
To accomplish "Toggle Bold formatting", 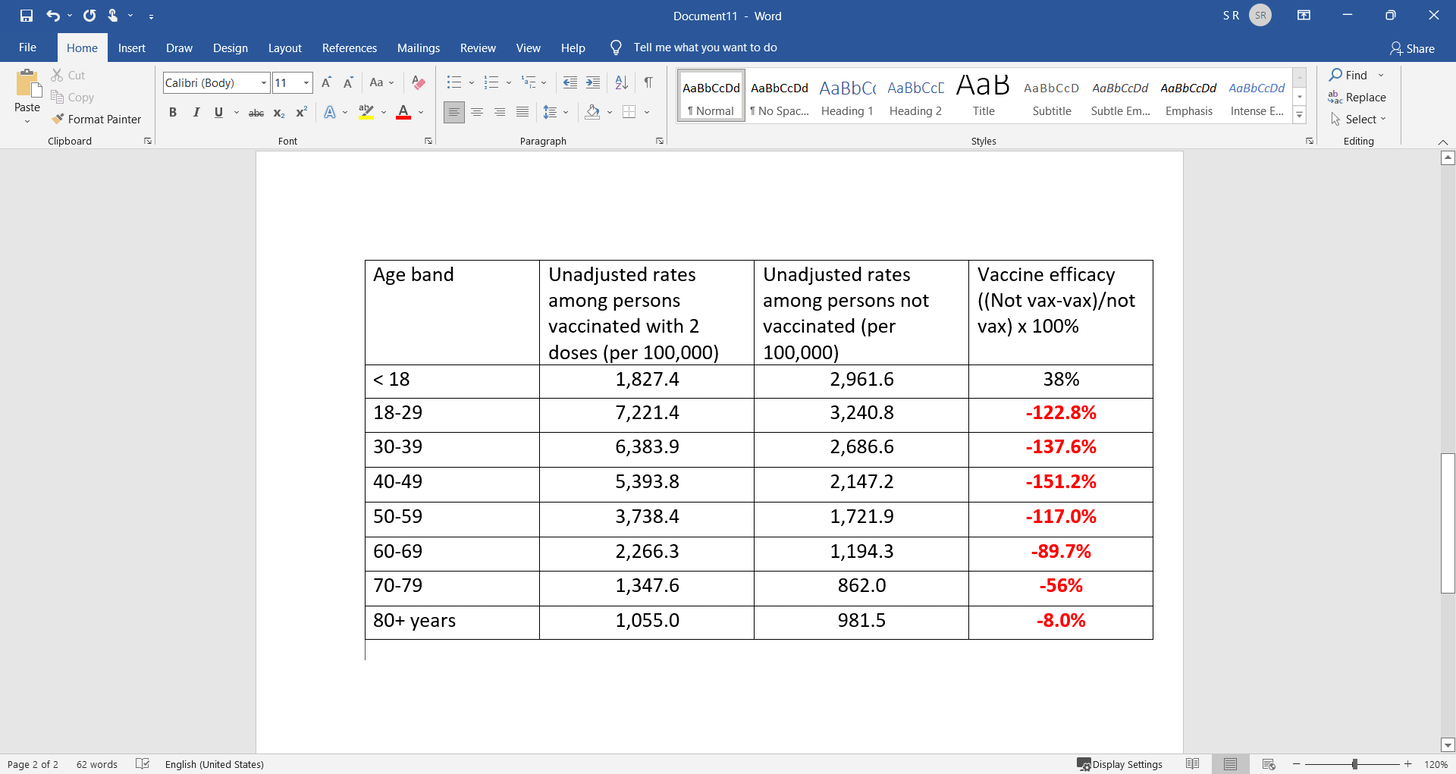I will pos(173,112).
